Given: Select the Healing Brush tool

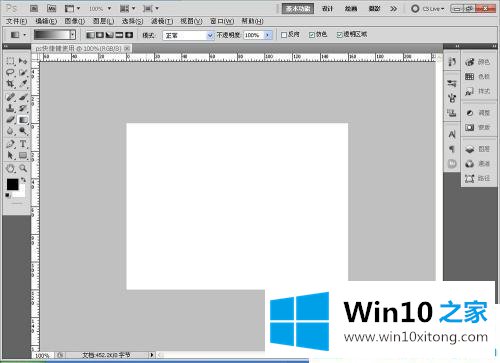Looking at the screenshot, I should (10, 97).
